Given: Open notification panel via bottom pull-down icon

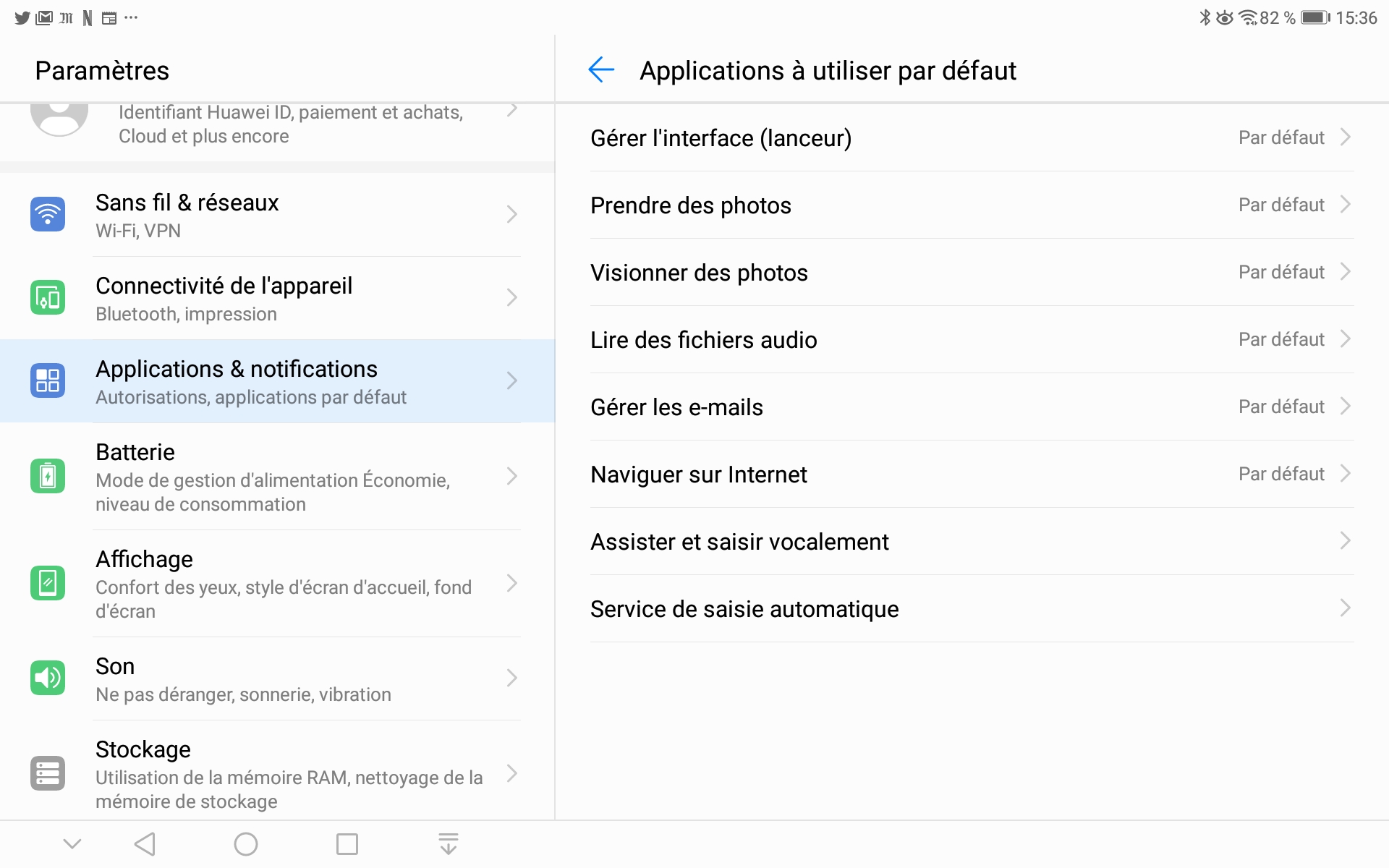Looking at the screenshot, I should 449,844.
